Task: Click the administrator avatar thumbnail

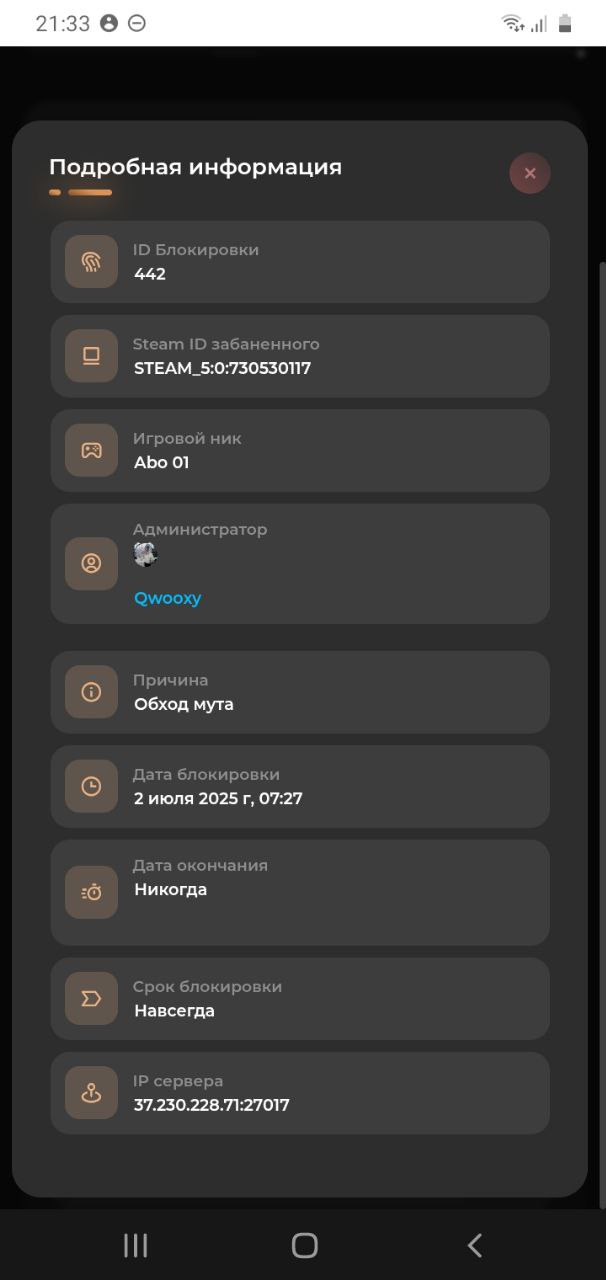Action: 146,554
